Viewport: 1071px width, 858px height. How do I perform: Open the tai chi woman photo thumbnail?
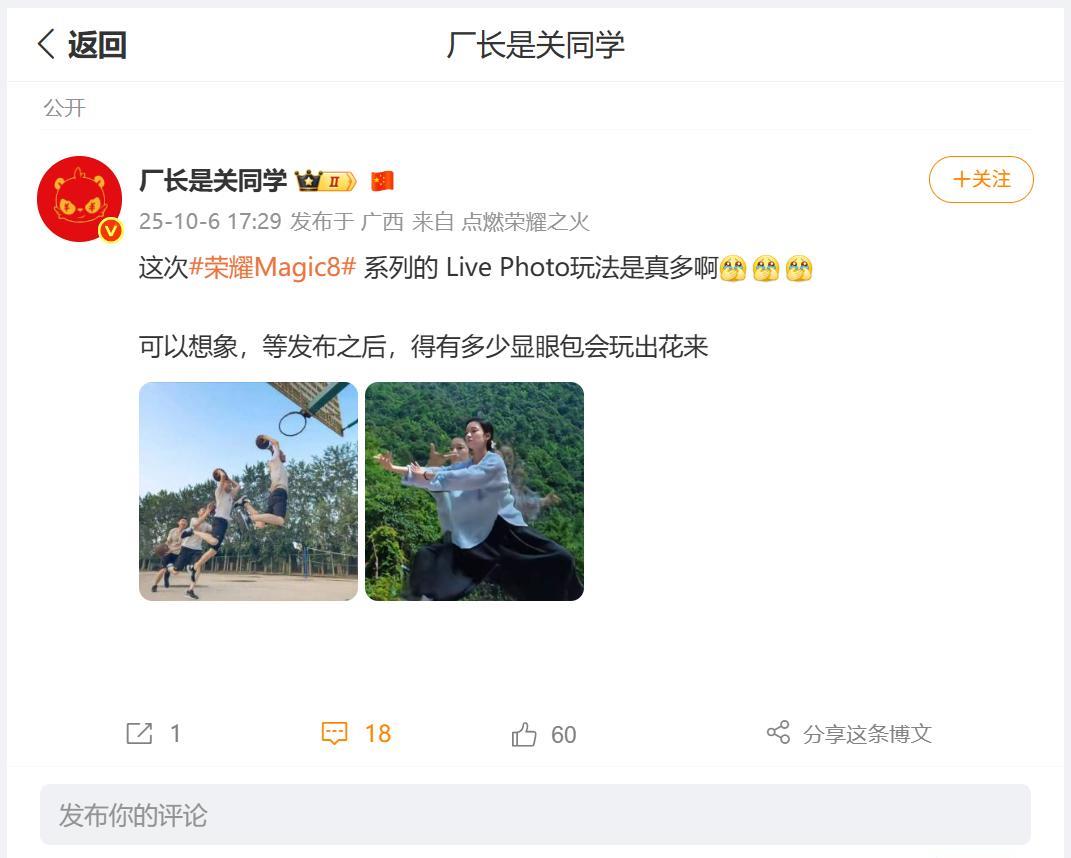475,492
